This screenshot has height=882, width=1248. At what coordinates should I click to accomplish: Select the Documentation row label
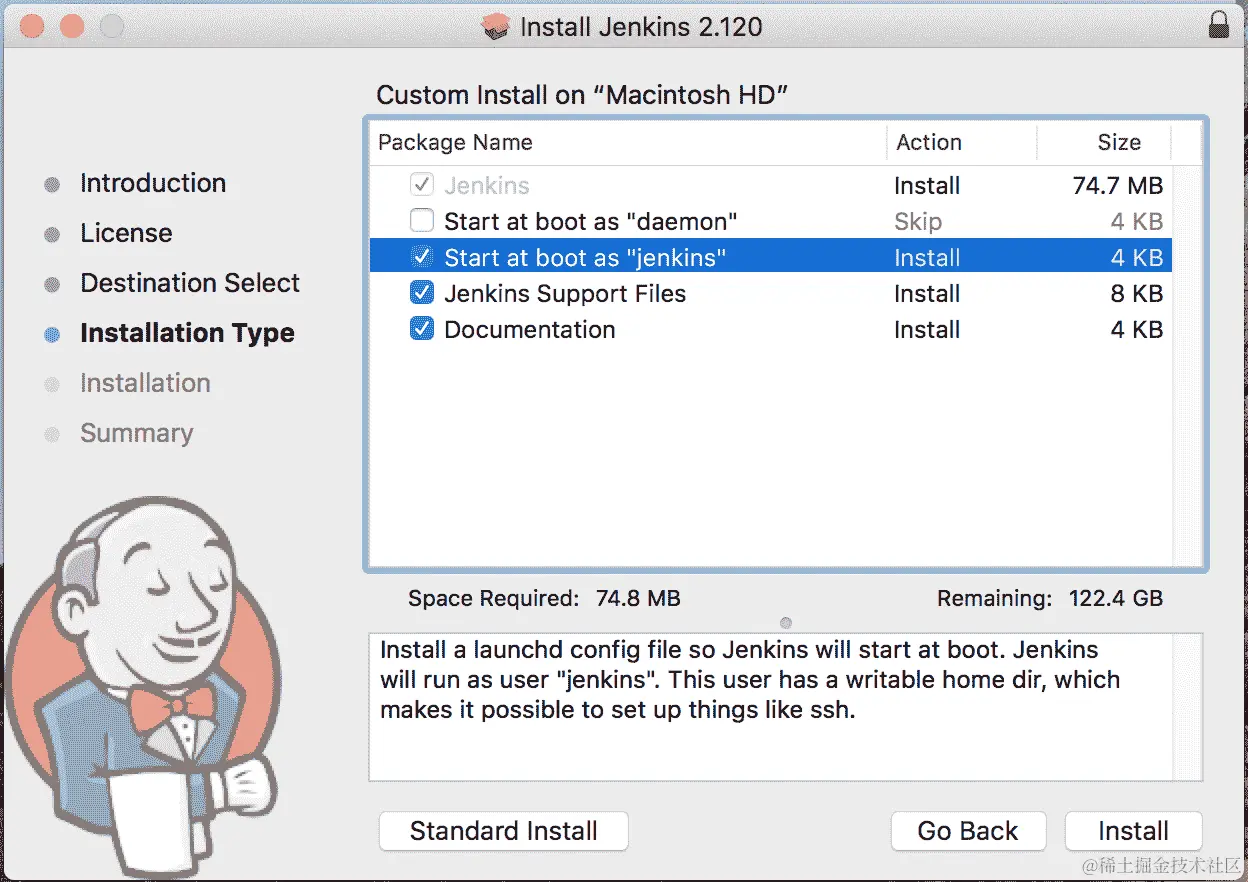[x=530, y=329]
